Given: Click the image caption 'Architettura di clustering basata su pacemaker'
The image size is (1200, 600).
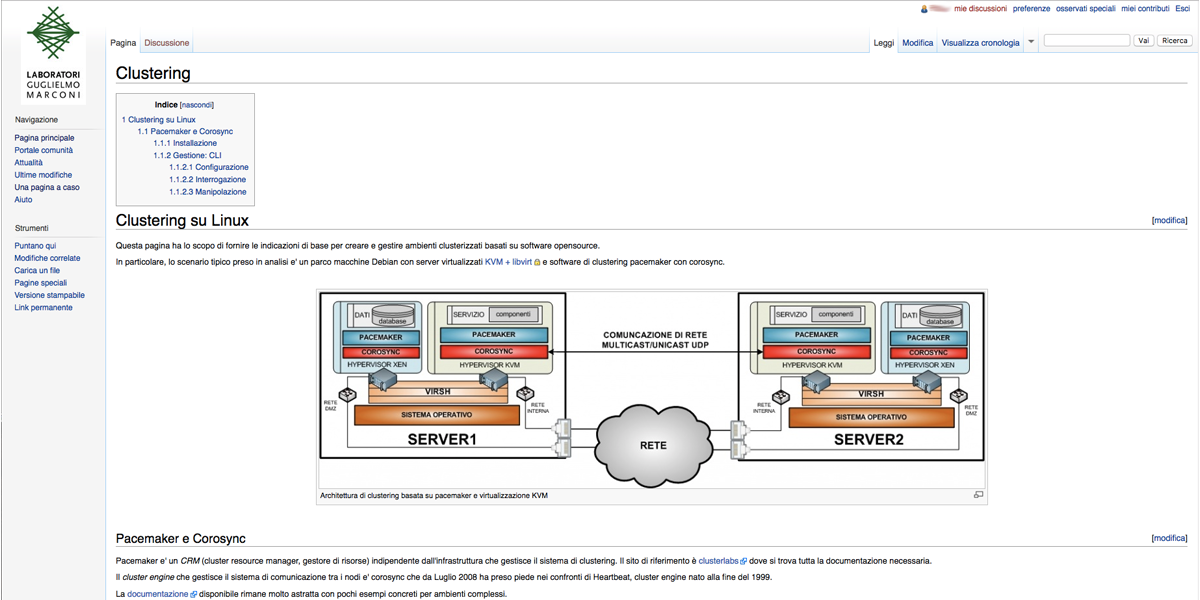Looking at the screenshot, I should point(434,495).
